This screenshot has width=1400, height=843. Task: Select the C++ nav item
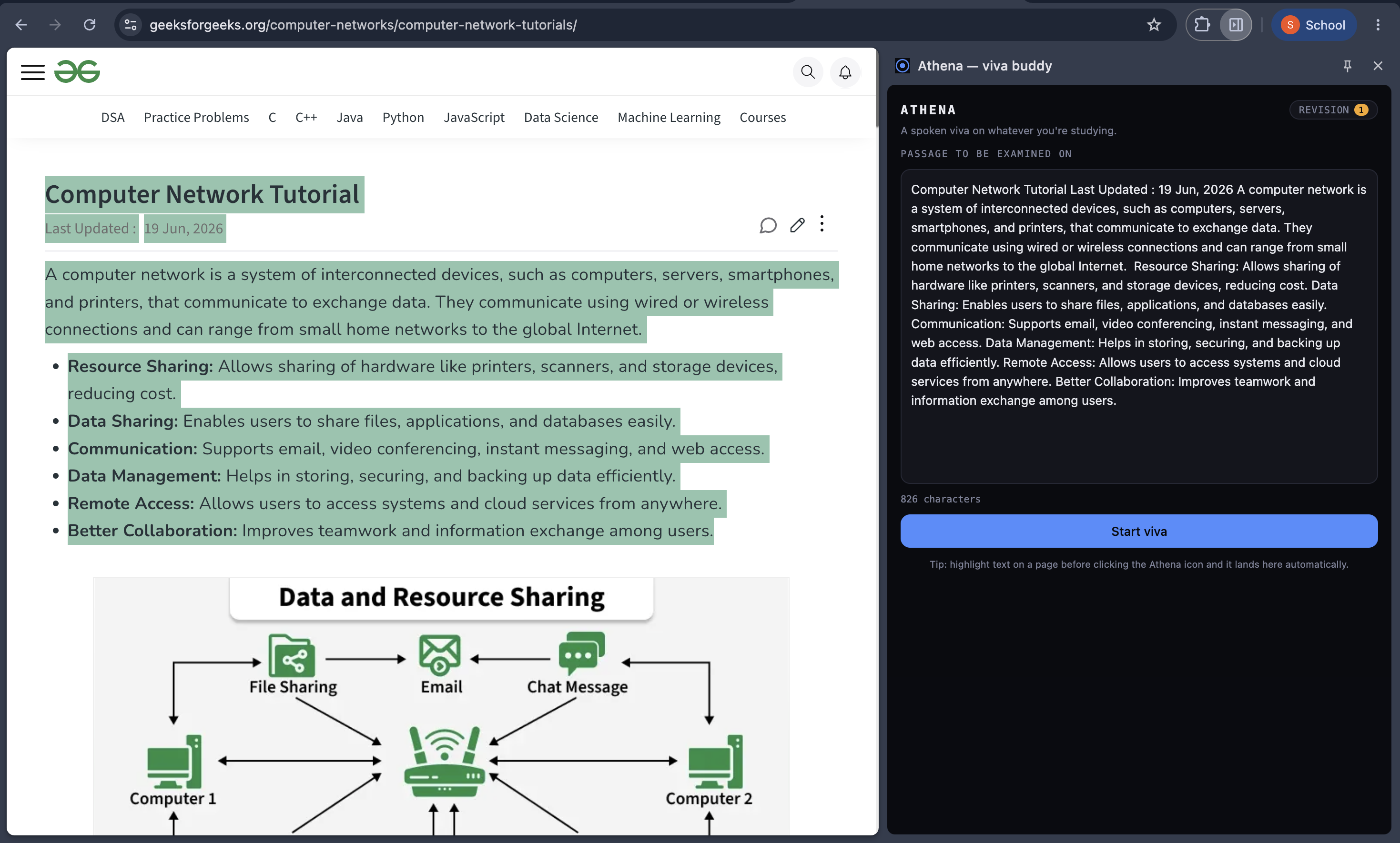(306, 118)
